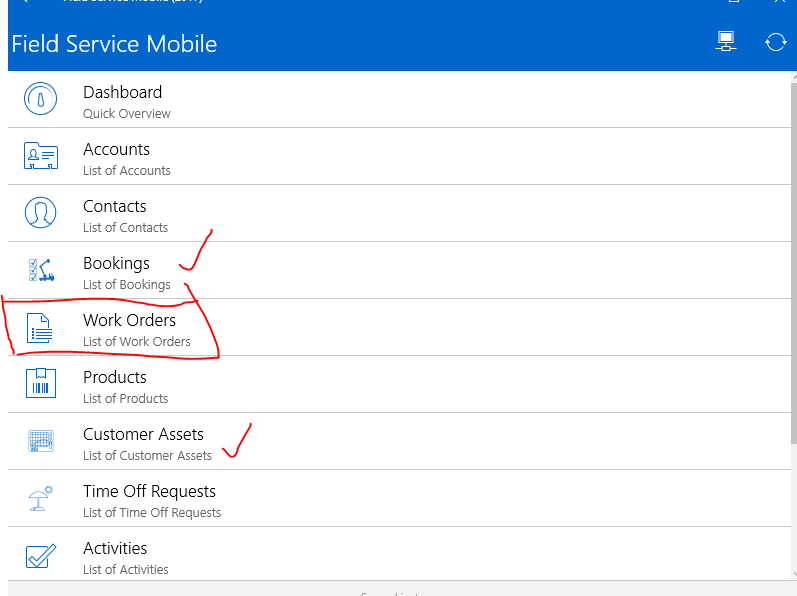Screen dimensions: 797x596
Task: Click the List of Bookings subtitle
Action: 127,285
